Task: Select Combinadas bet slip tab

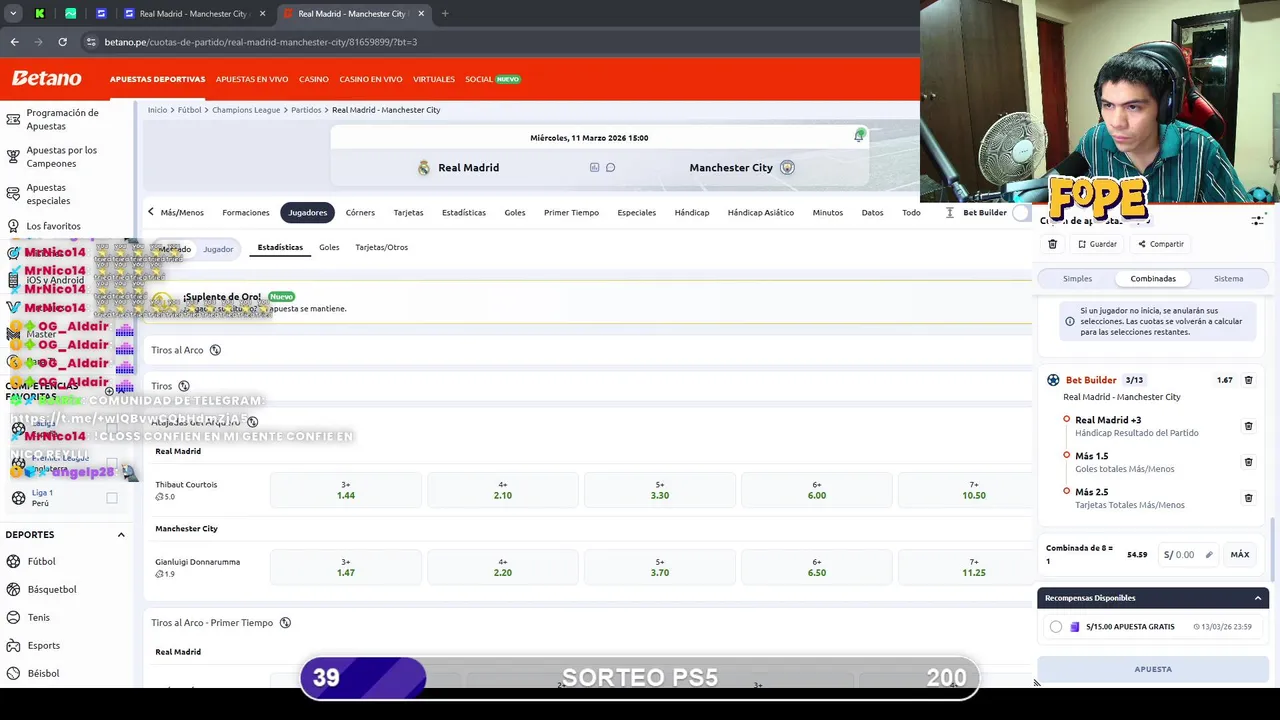Action: 1153,279
